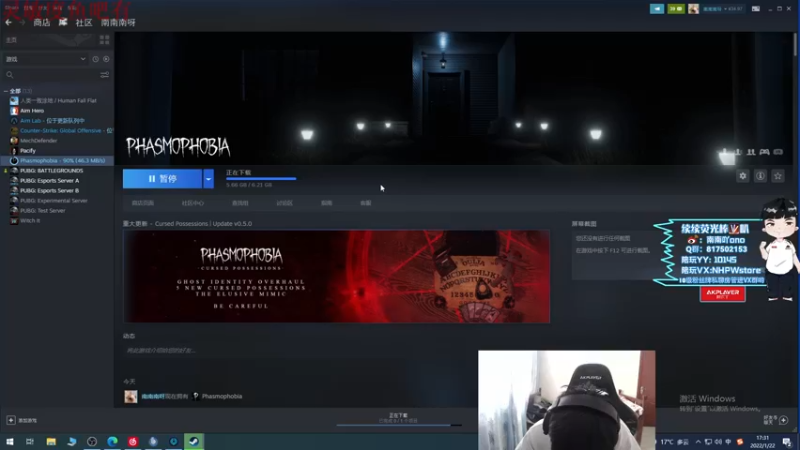Open the 库 library tab

[x=63, y=22]
